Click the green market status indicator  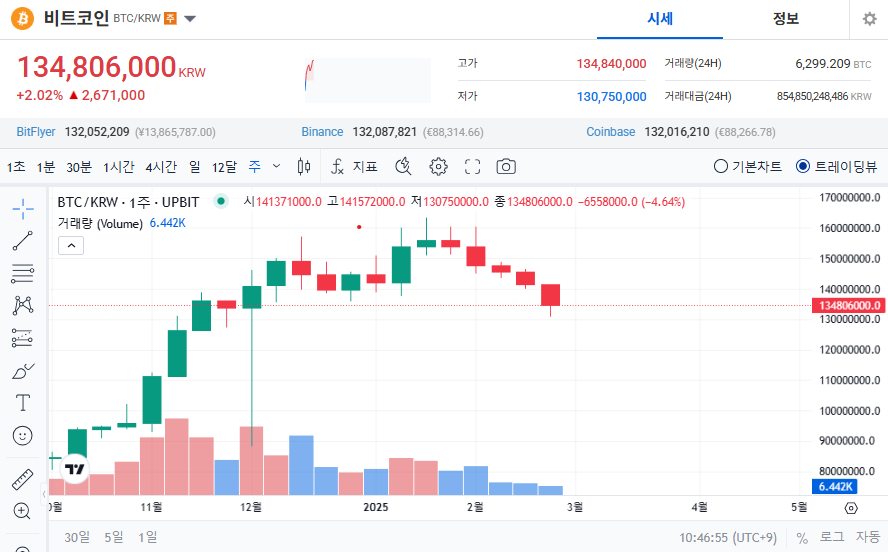[x=221, y=201]
